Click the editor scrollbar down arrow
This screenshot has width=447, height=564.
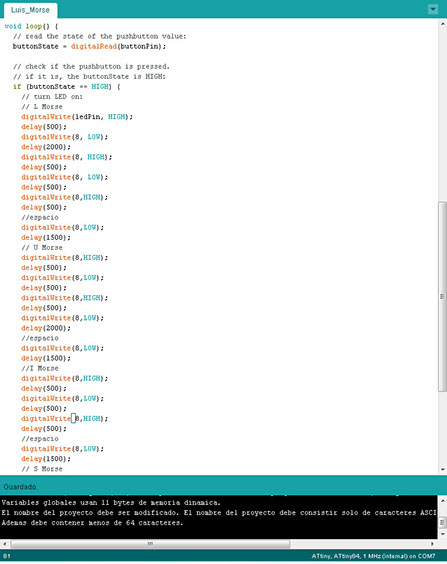tap(442, 469)
